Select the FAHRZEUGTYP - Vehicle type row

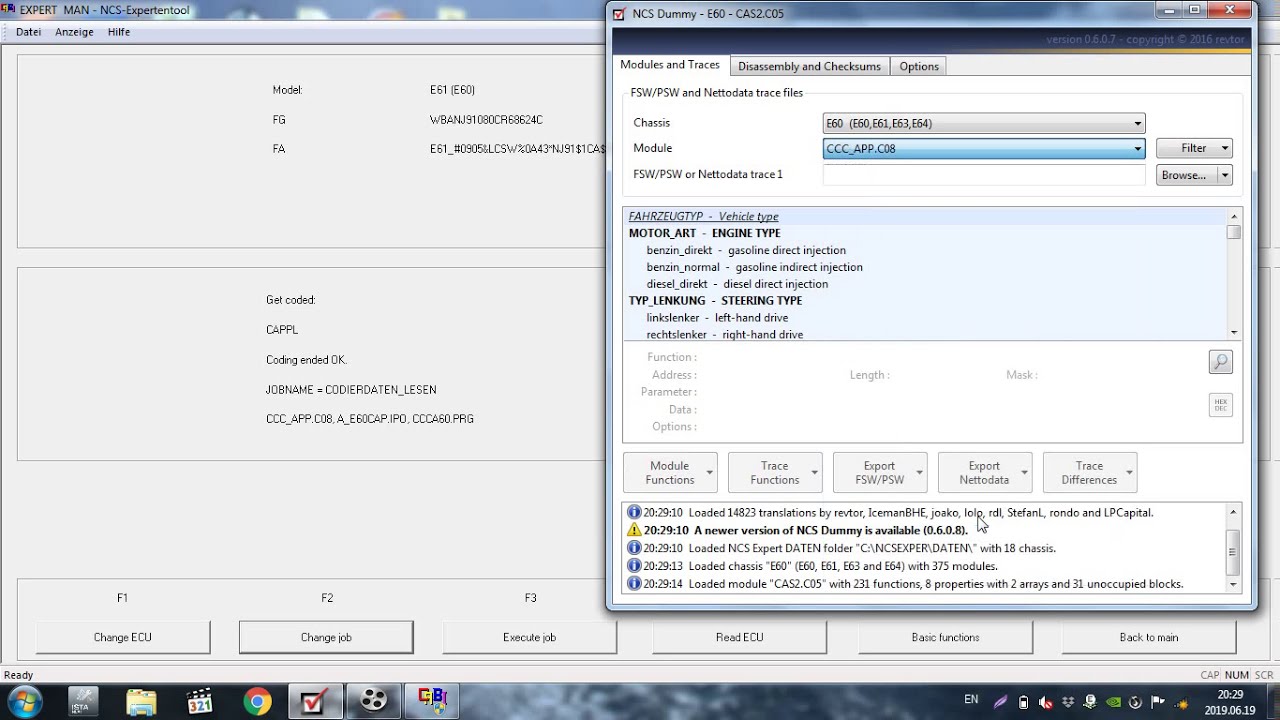click(925, 216)
